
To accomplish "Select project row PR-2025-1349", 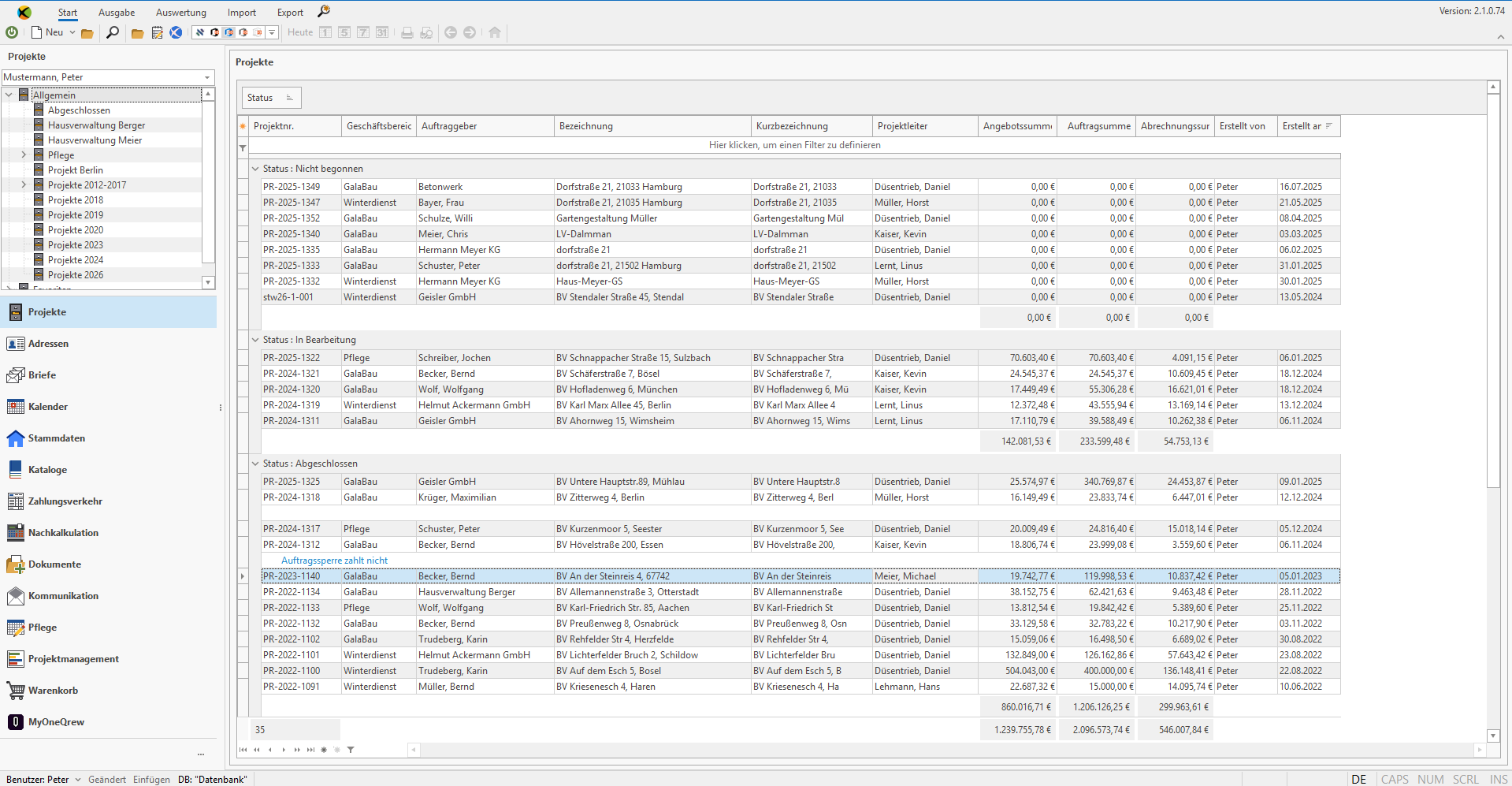I will pos(801,187).
